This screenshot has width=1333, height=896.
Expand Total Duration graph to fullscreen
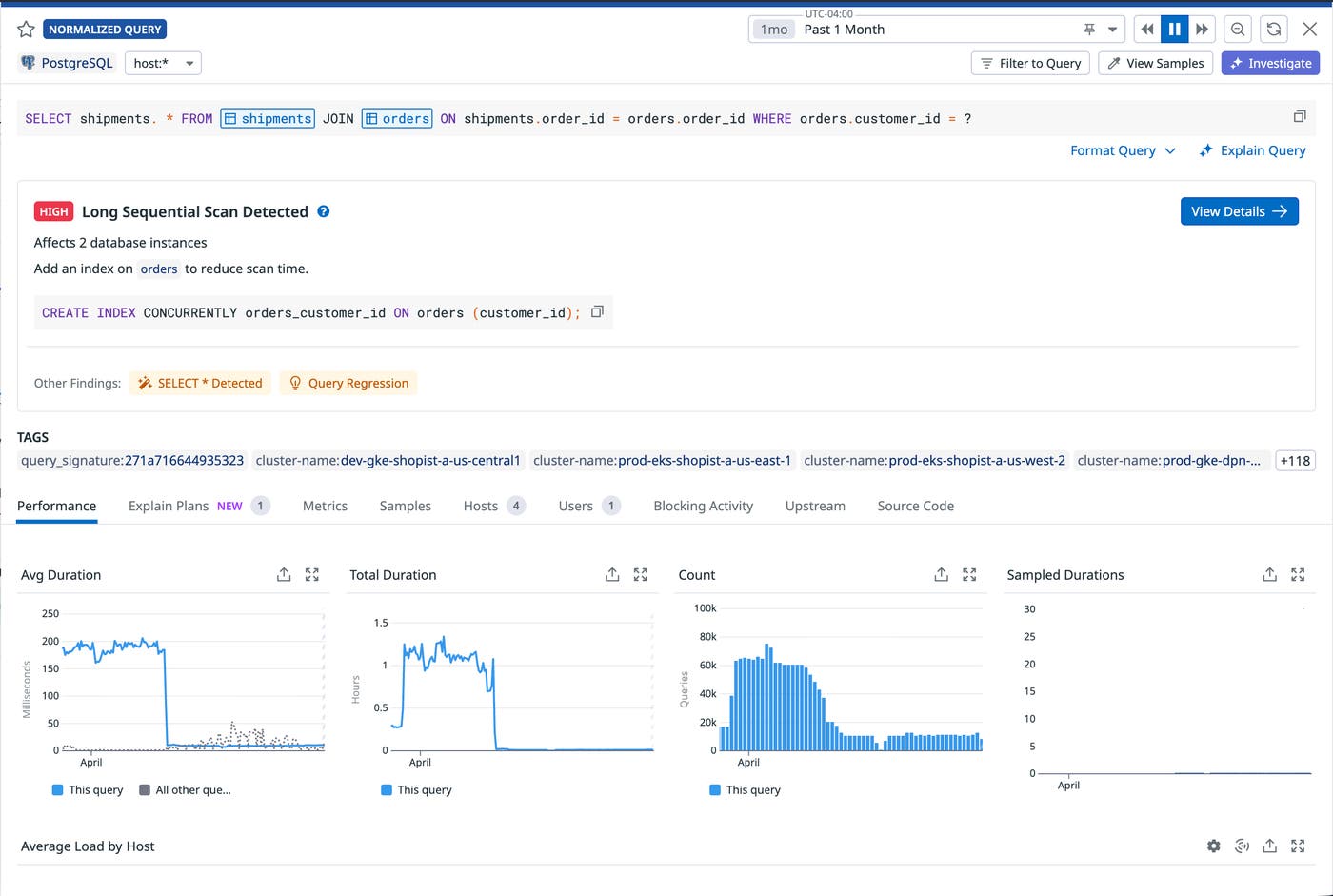point(641,574)
